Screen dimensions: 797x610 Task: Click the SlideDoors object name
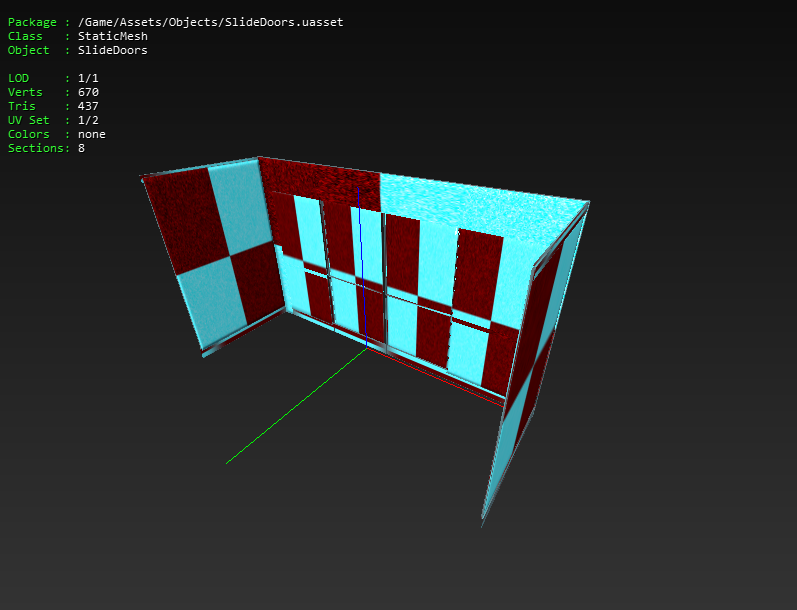pyautogui.click(x=113, y=50)
